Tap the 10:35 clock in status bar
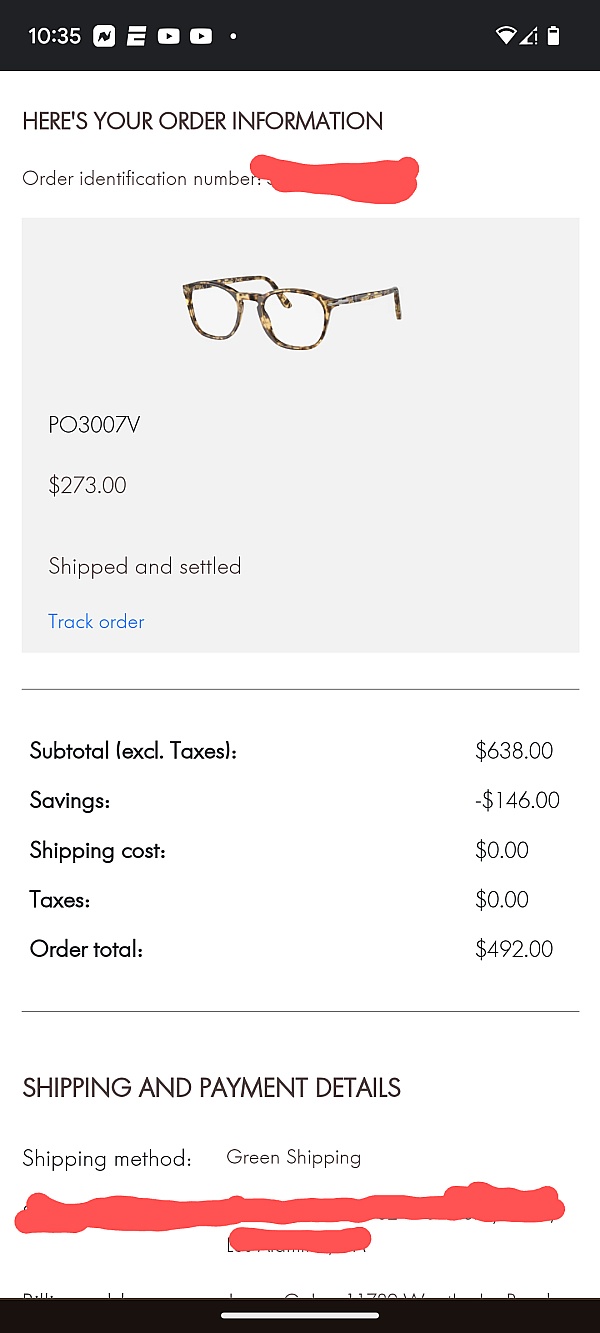This screenshot has height=1333, width=600. click(x=54, y=36)
